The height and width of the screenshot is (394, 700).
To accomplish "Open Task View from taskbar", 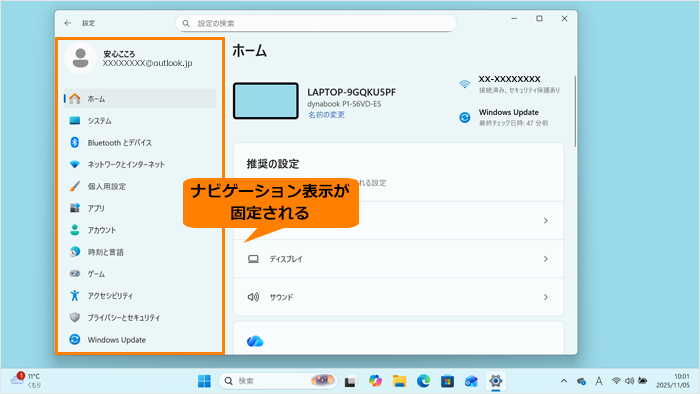I will click(x=350, y=382).
